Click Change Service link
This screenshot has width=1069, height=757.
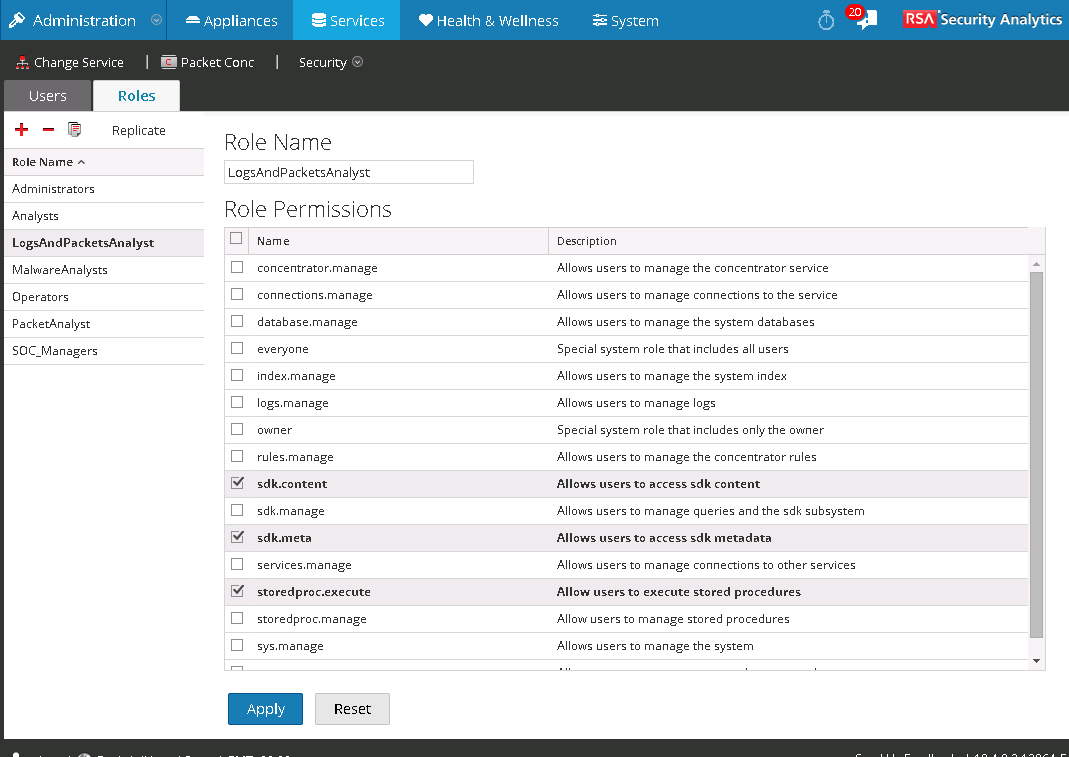click(x=78, y=63)
